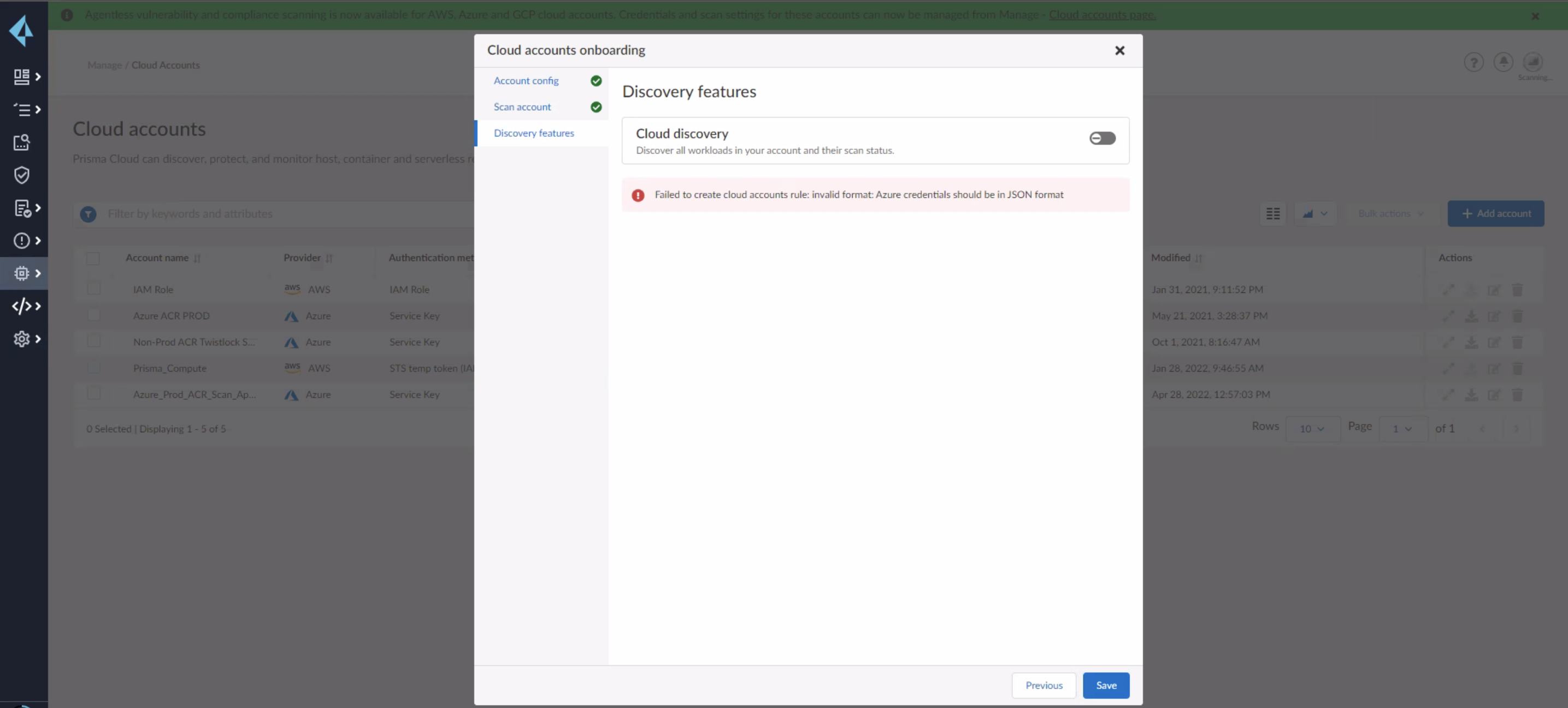Enable the Cloud discovery toggle

coord(1103,138)
